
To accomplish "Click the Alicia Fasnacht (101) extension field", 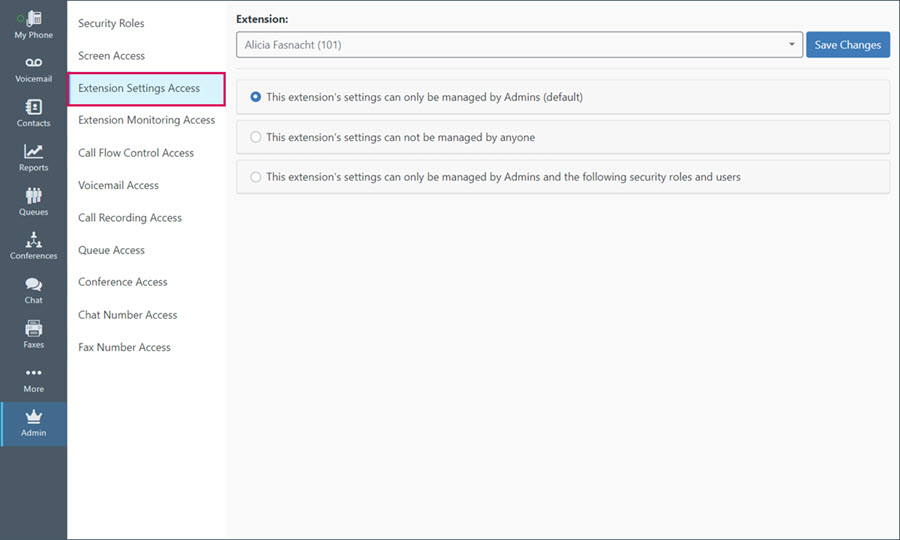I will click(519, 45).
